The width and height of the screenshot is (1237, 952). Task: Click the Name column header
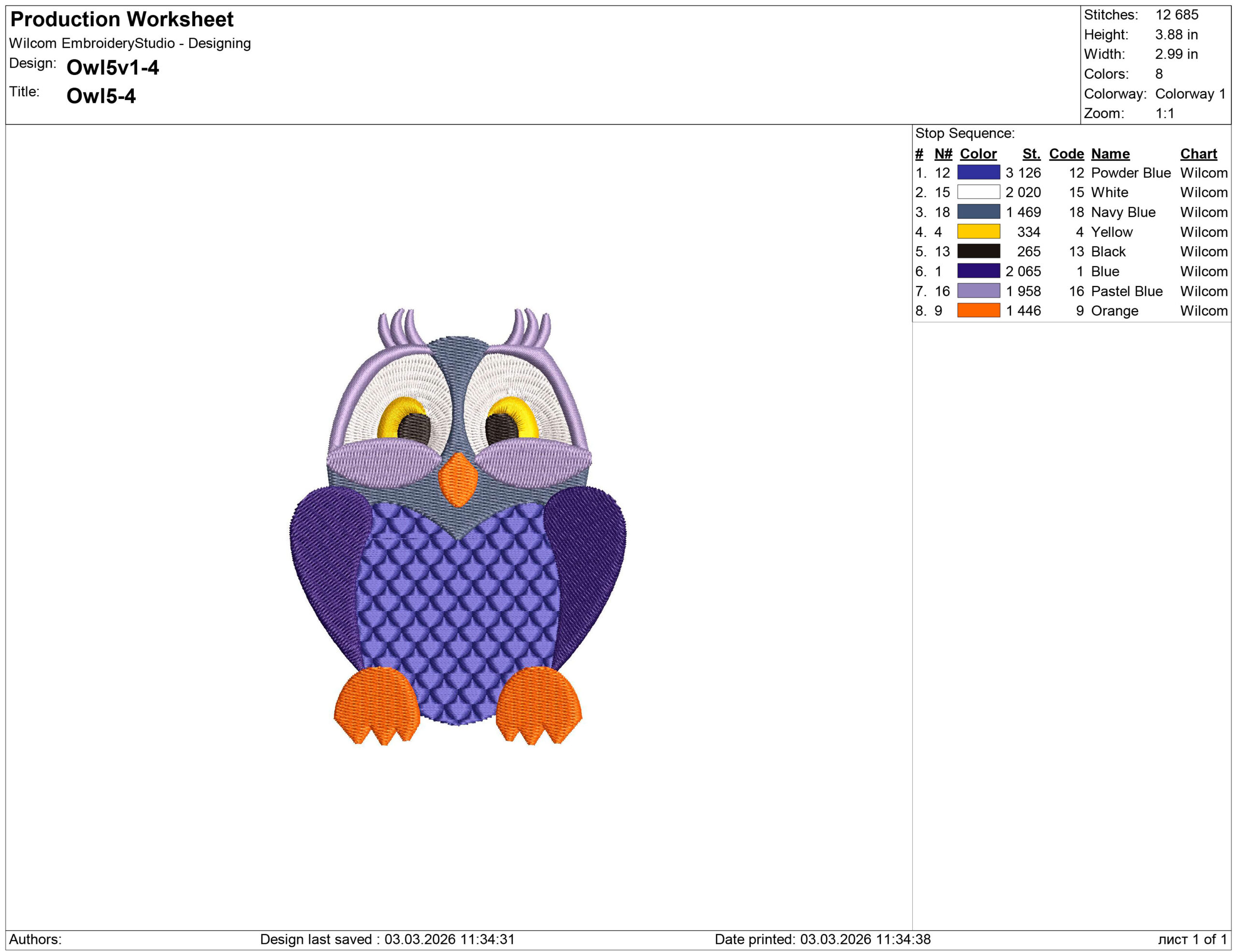(1110, 154)
